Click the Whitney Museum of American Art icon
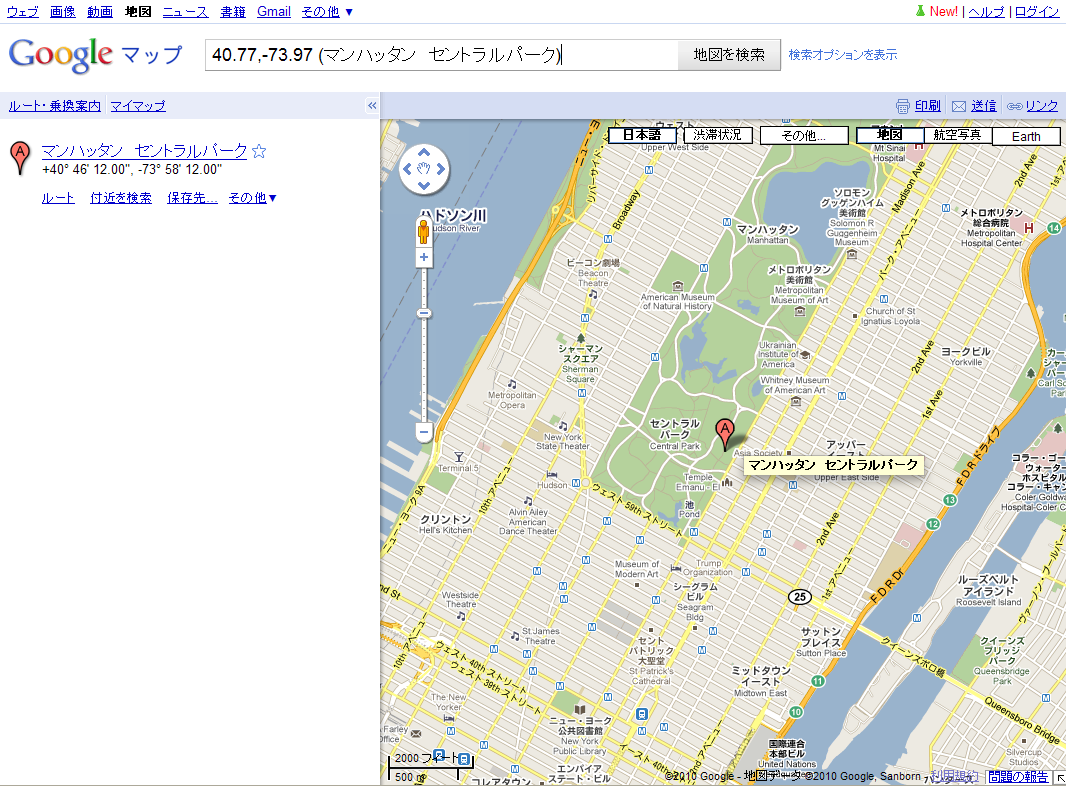1066x787 pixels. tap(795, 402)
